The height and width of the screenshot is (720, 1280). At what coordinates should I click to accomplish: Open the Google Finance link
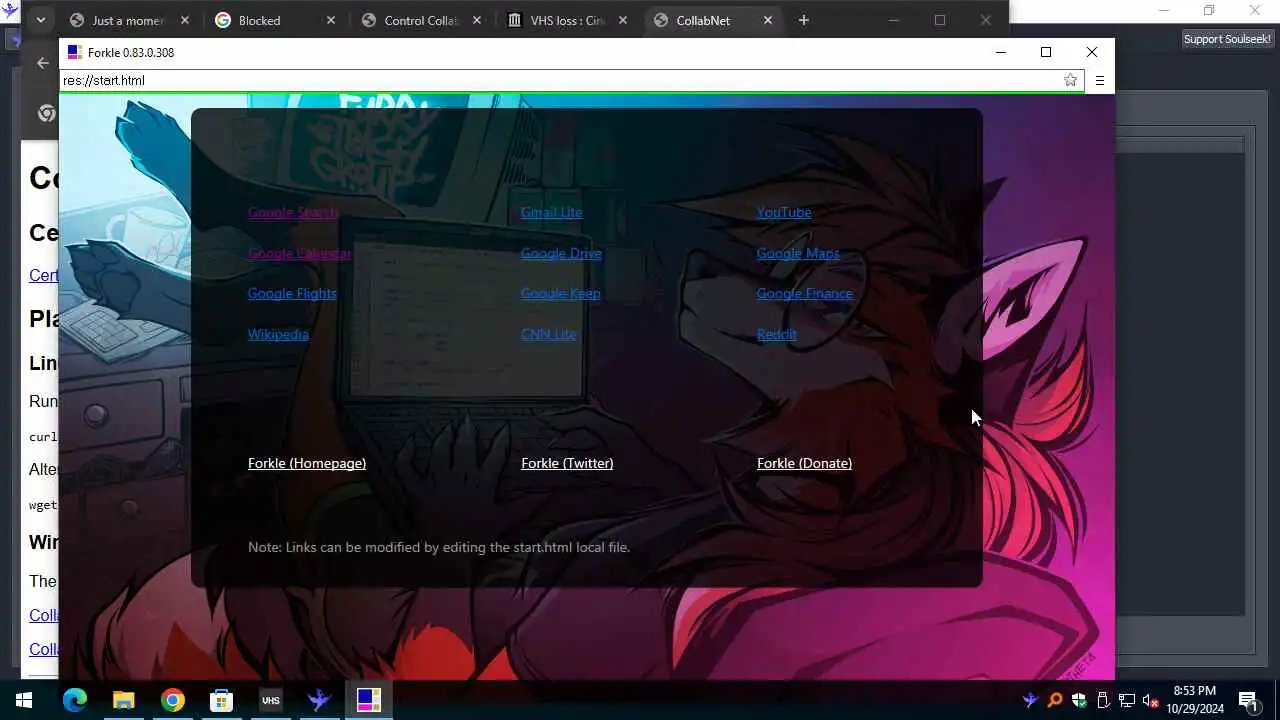point(804,293)
